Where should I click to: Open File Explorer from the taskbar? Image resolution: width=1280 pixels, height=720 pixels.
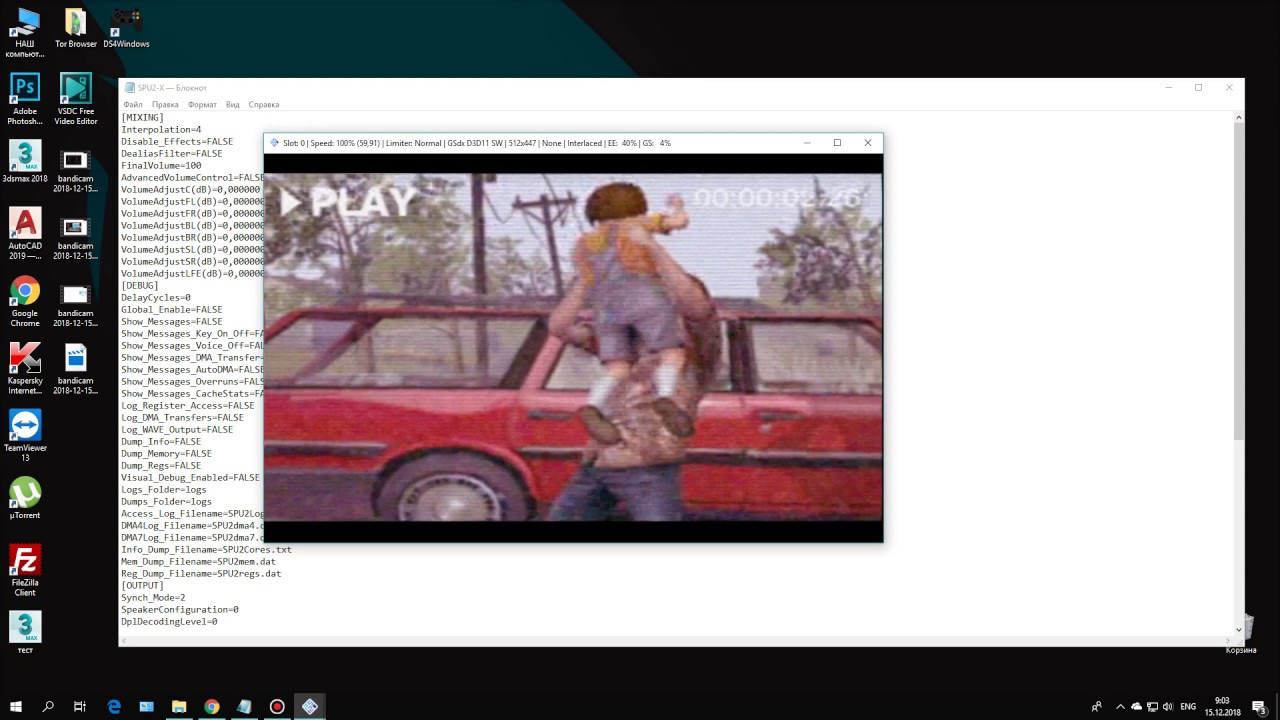179,706
